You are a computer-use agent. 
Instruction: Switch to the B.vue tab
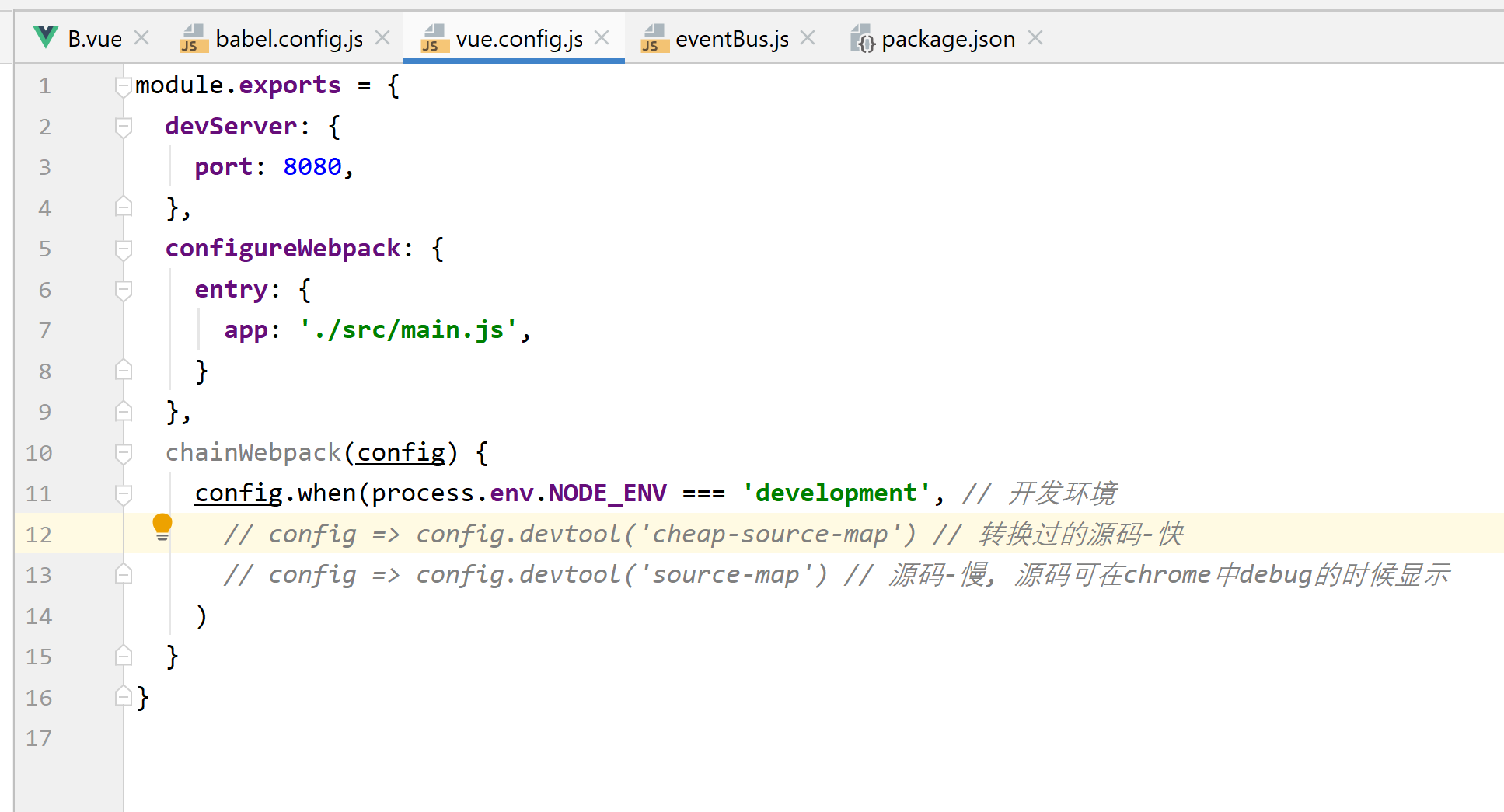pyautogui.click(x=93, y=37)
